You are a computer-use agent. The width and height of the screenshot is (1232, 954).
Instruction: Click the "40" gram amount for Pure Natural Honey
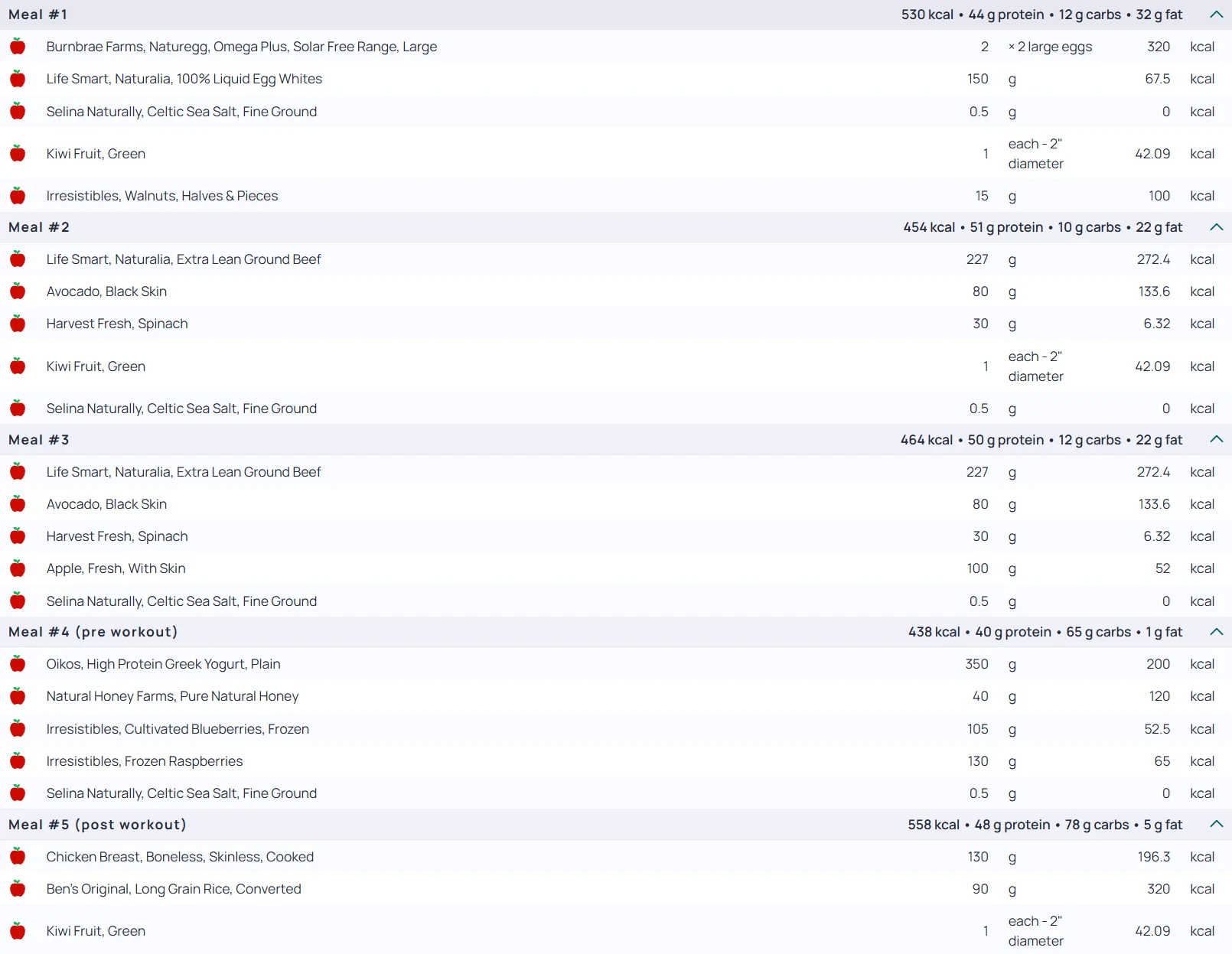[x=980, y=696]
